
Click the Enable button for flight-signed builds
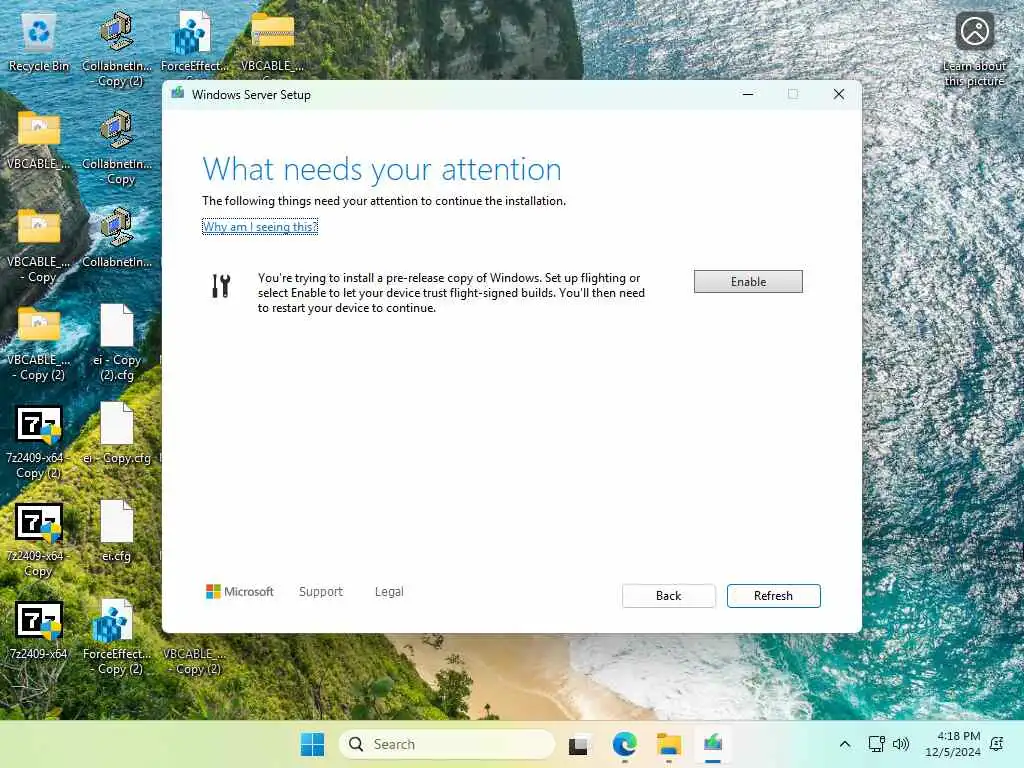748,281
